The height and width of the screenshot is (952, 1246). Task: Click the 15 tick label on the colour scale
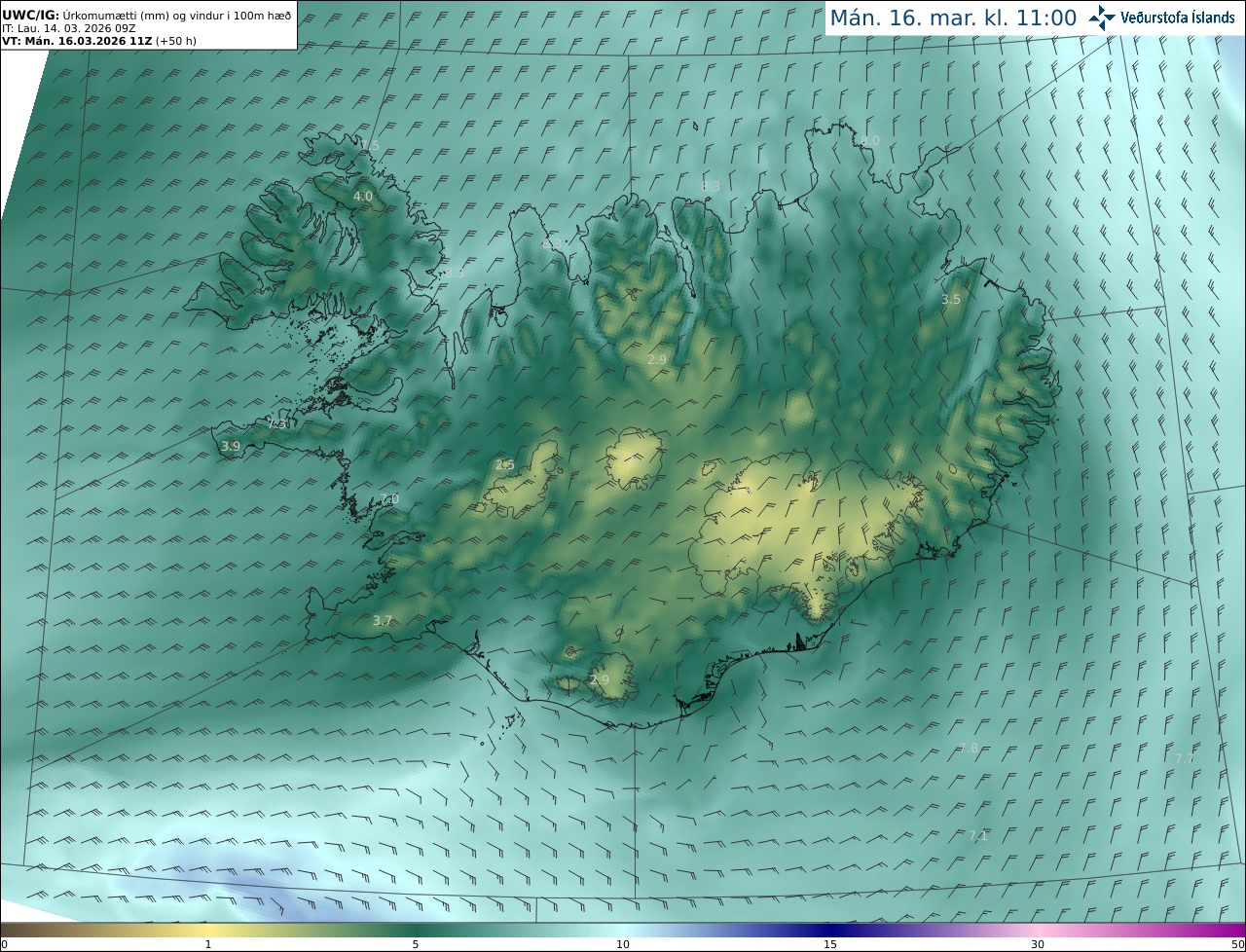click(x=830, y=944)
